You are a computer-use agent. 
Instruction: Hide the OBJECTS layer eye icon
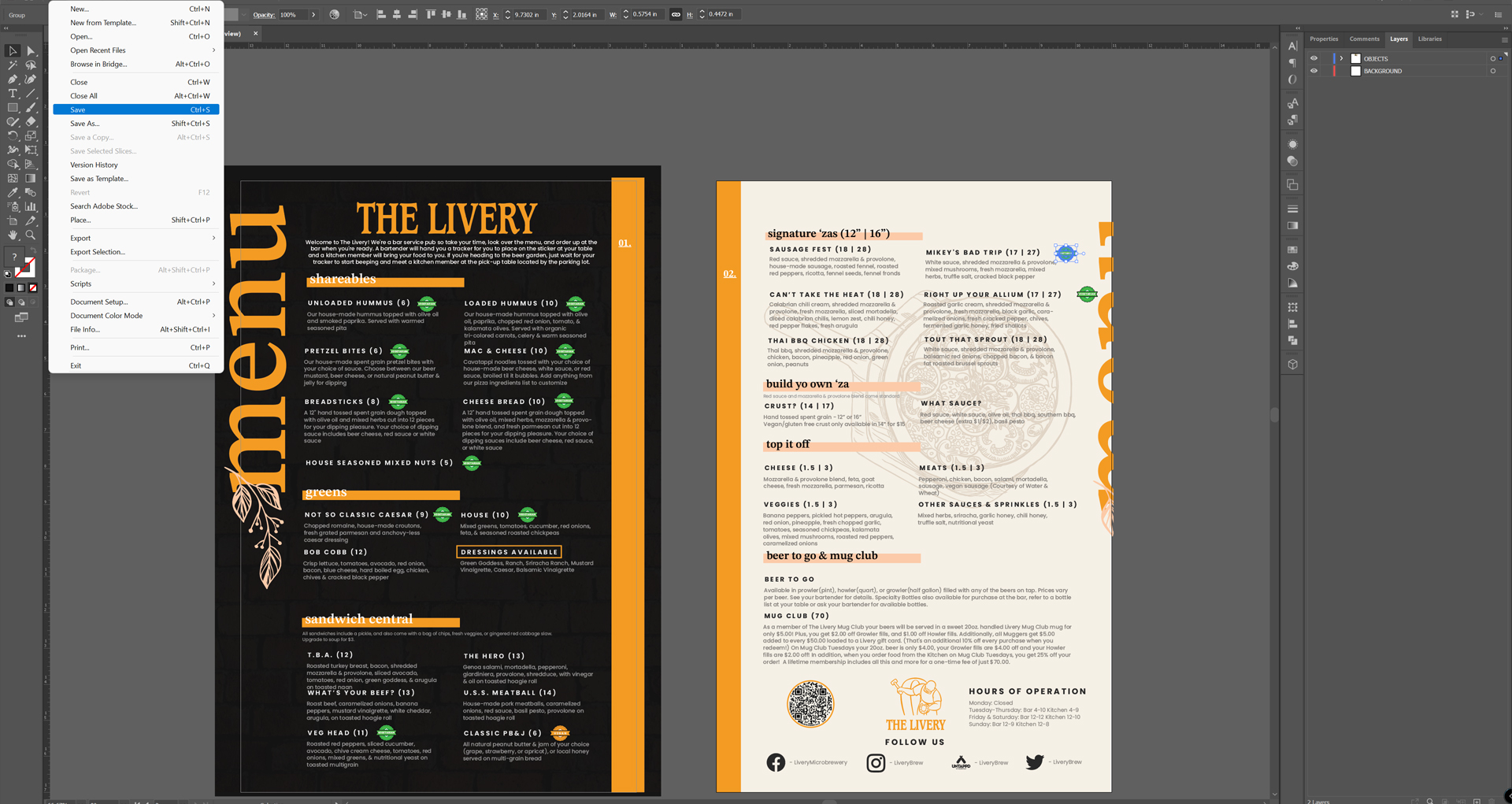(1314, 58)
